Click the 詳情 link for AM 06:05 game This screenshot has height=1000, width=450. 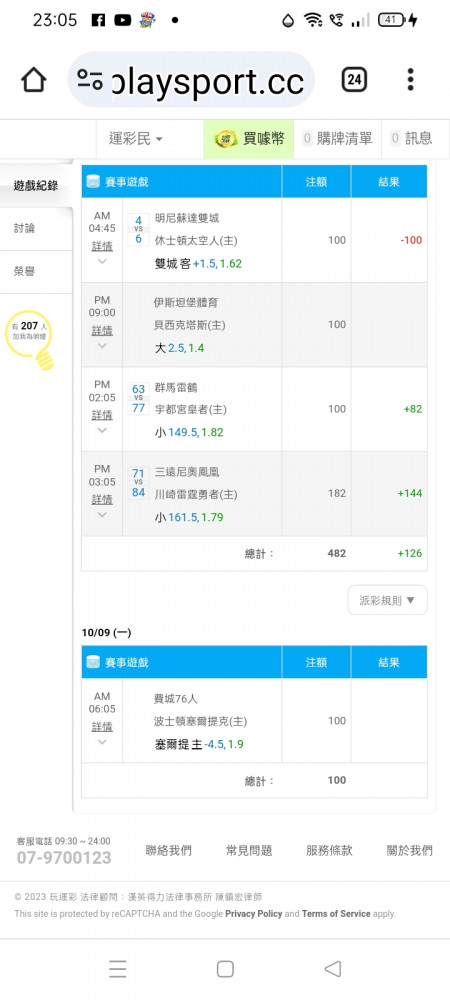[x=102, y=726]
